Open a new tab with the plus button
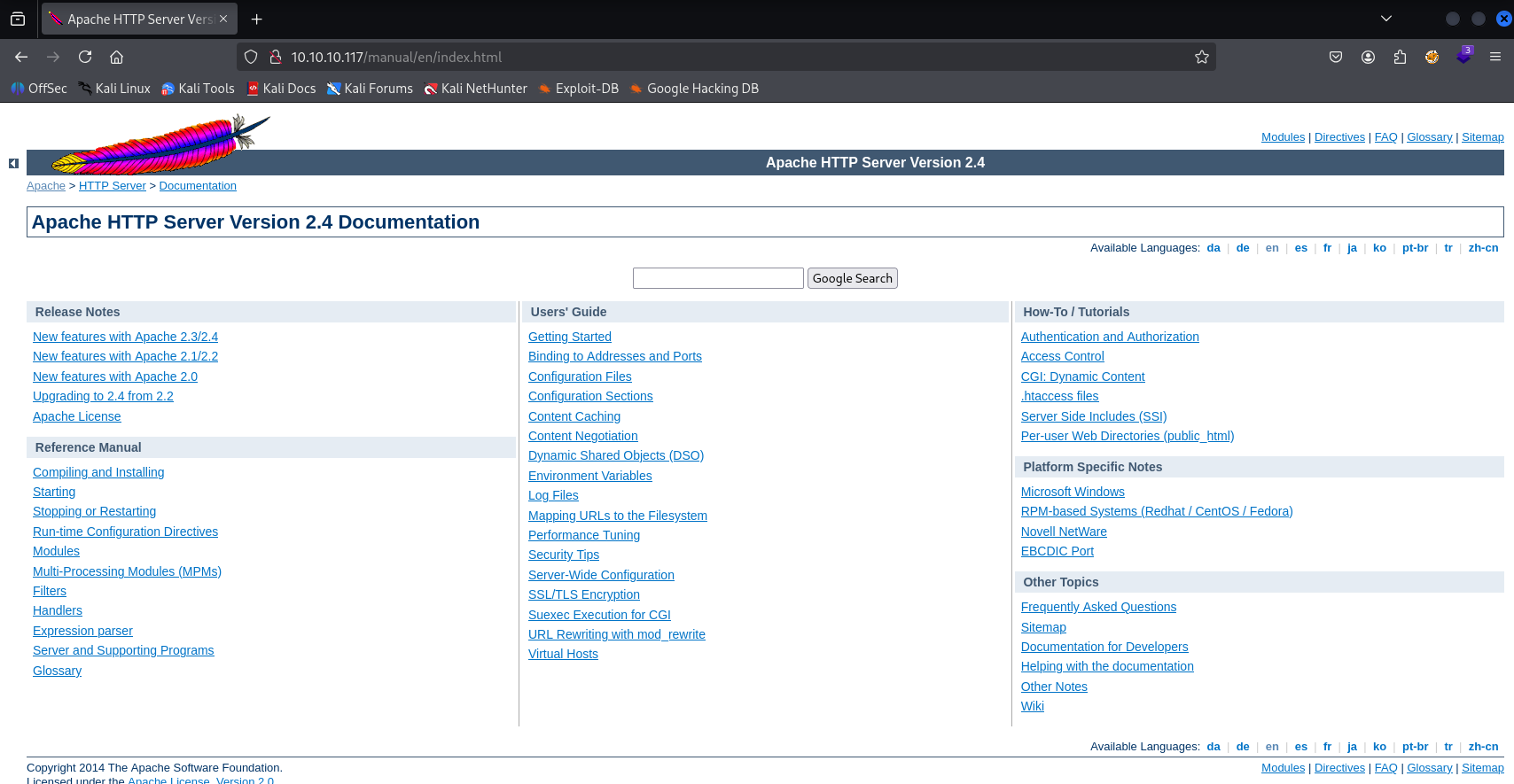The image size is (1514, 784). point(256,19)
